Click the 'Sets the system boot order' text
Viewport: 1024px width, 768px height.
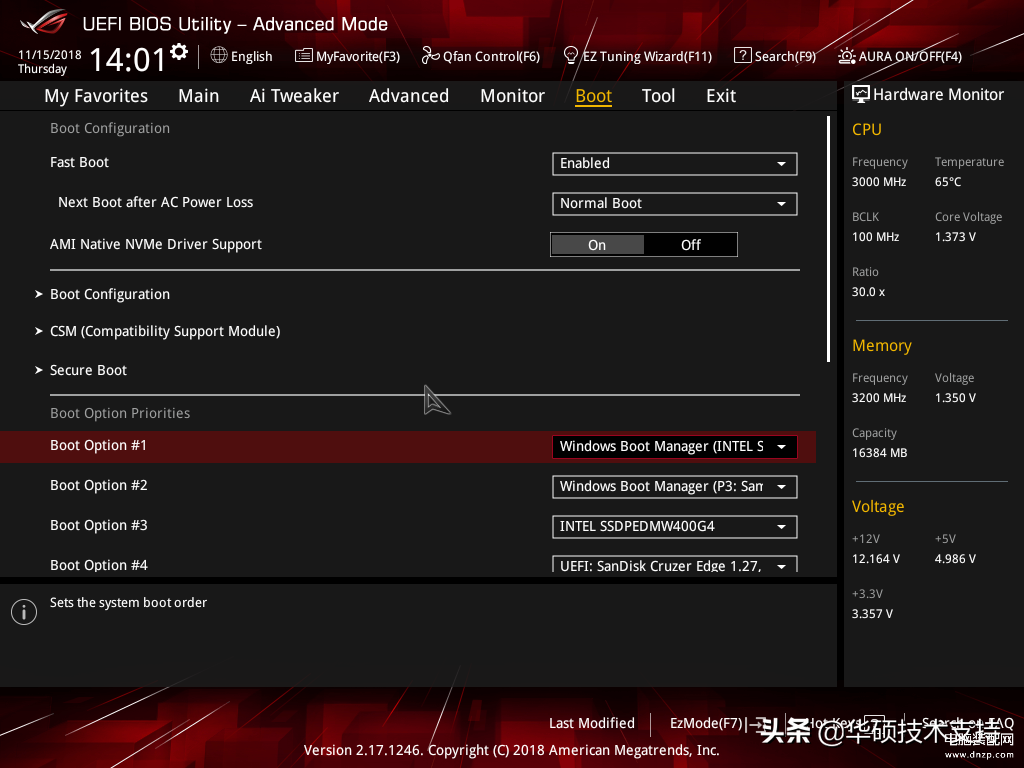coord(128,603)
